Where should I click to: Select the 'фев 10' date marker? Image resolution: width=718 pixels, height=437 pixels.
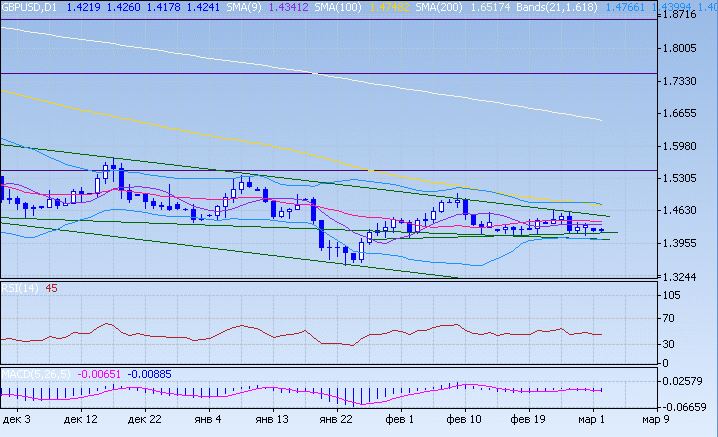[464, 421]
